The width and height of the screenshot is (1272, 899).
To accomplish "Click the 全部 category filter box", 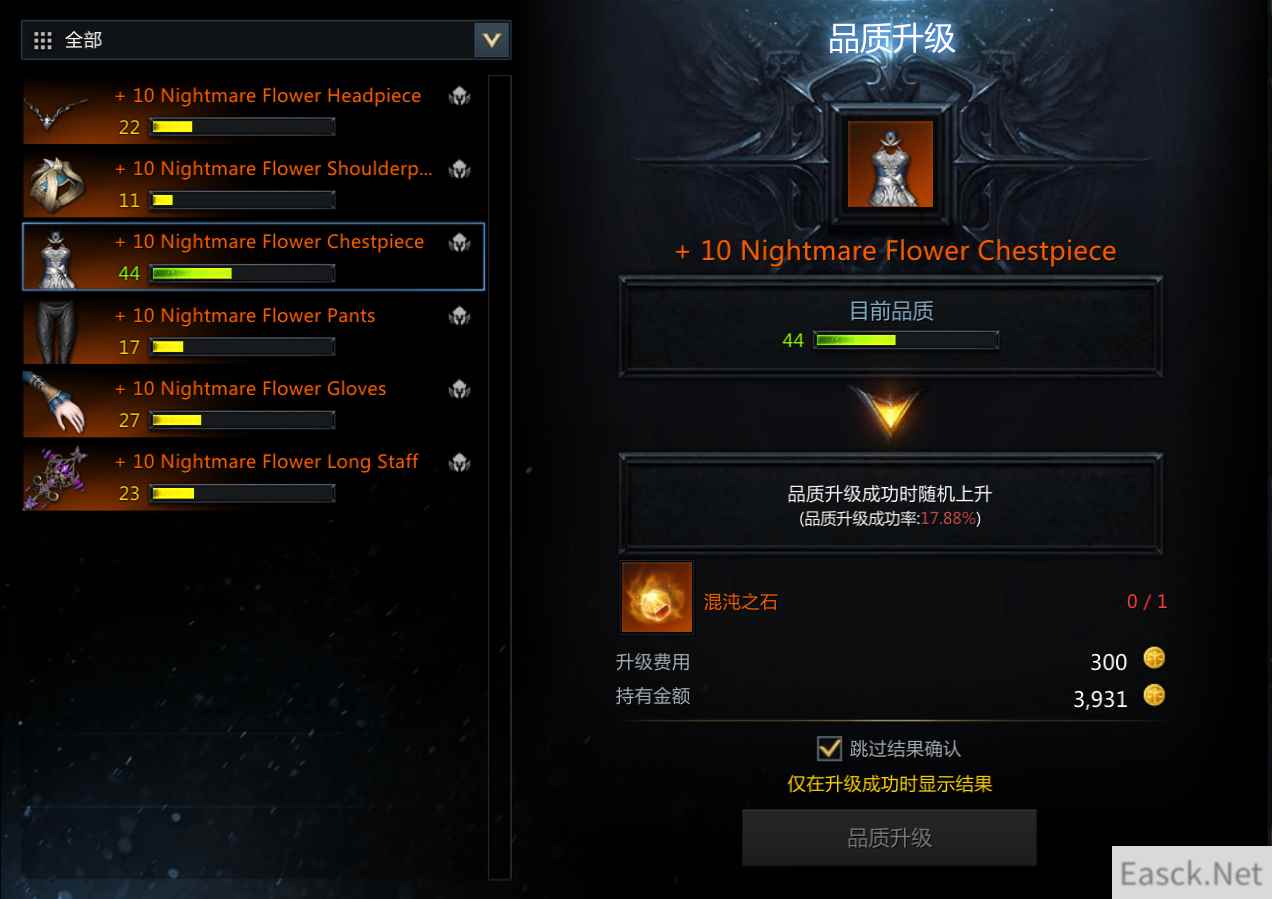I will click(266, 41).
